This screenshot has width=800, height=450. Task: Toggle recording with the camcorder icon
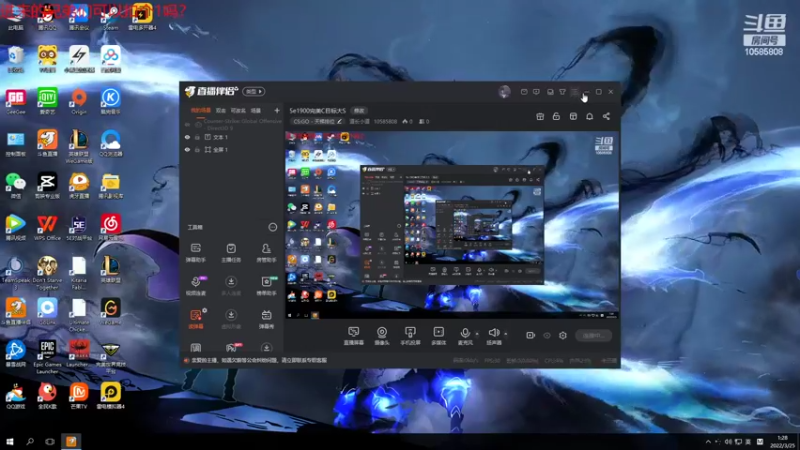click(x=531, y=335)
